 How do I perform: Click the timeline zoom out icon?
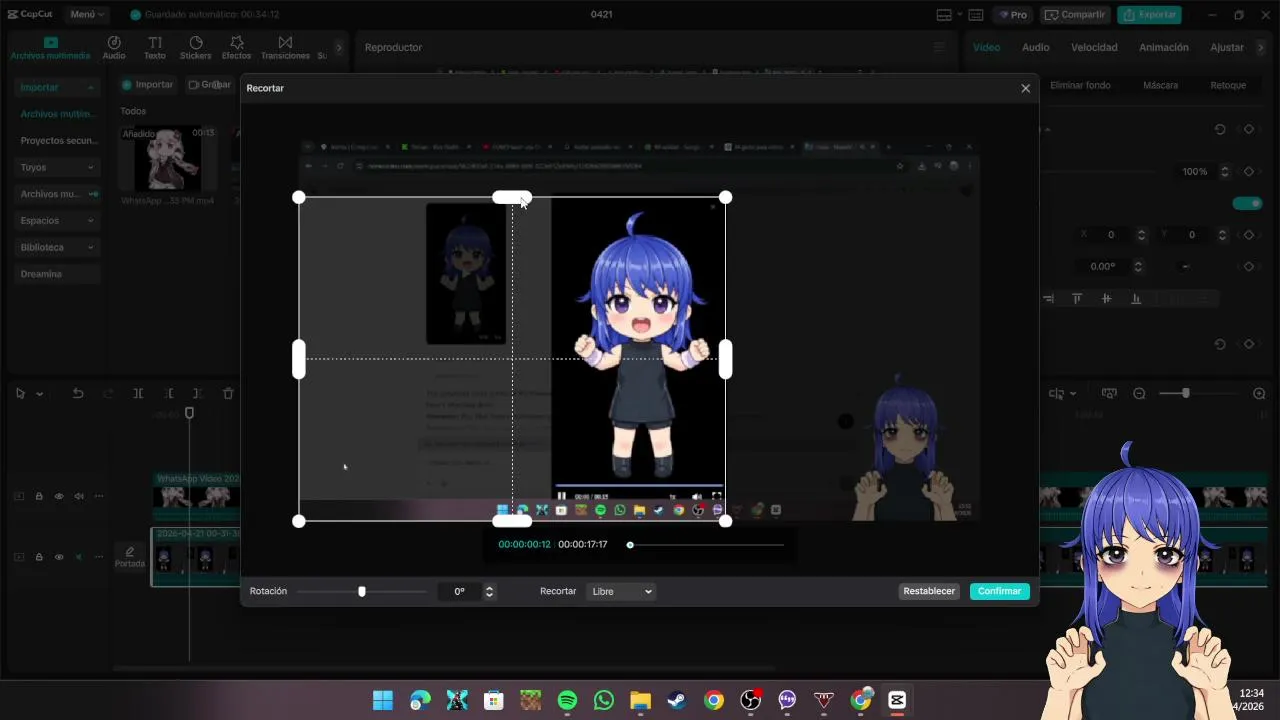1139,394
